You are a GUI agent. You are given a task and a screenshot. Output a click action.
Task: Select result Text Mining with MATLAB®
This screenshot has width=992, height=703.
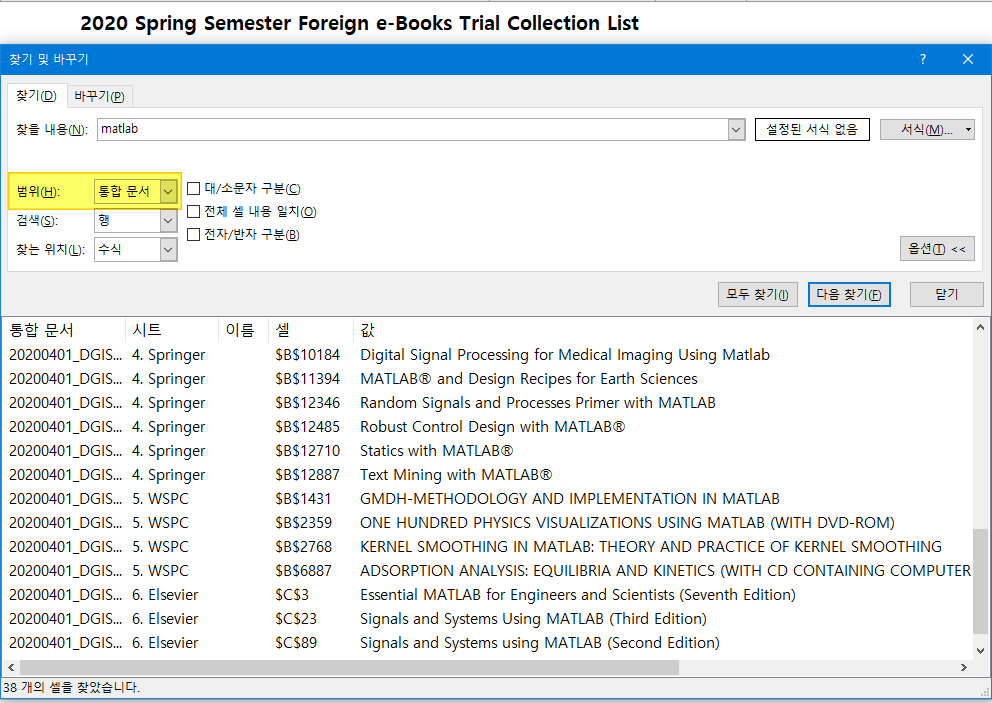487,475
